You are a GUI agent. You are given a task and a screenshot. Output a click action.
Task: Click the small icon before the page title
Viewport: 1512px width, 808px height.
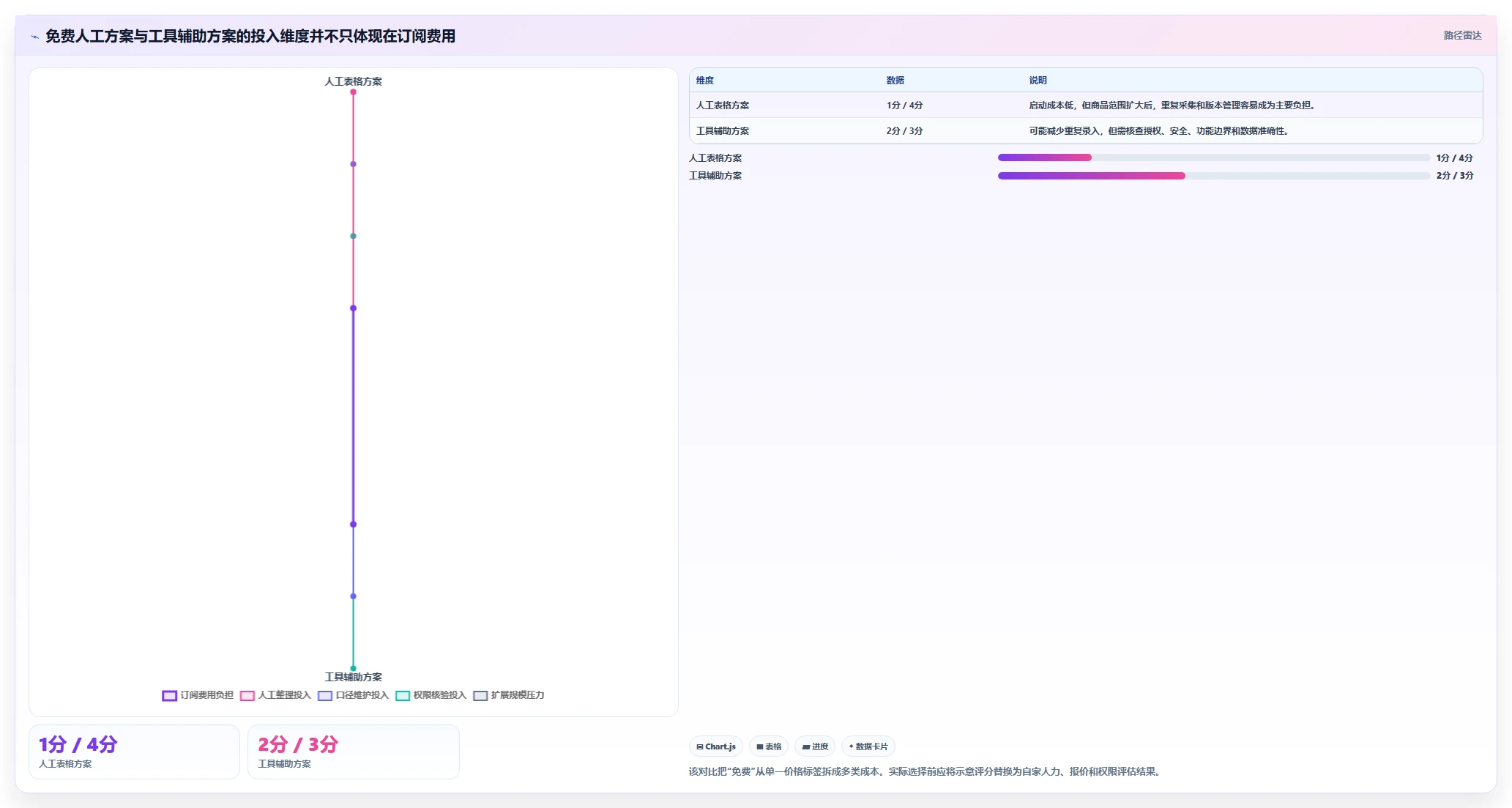34,37
